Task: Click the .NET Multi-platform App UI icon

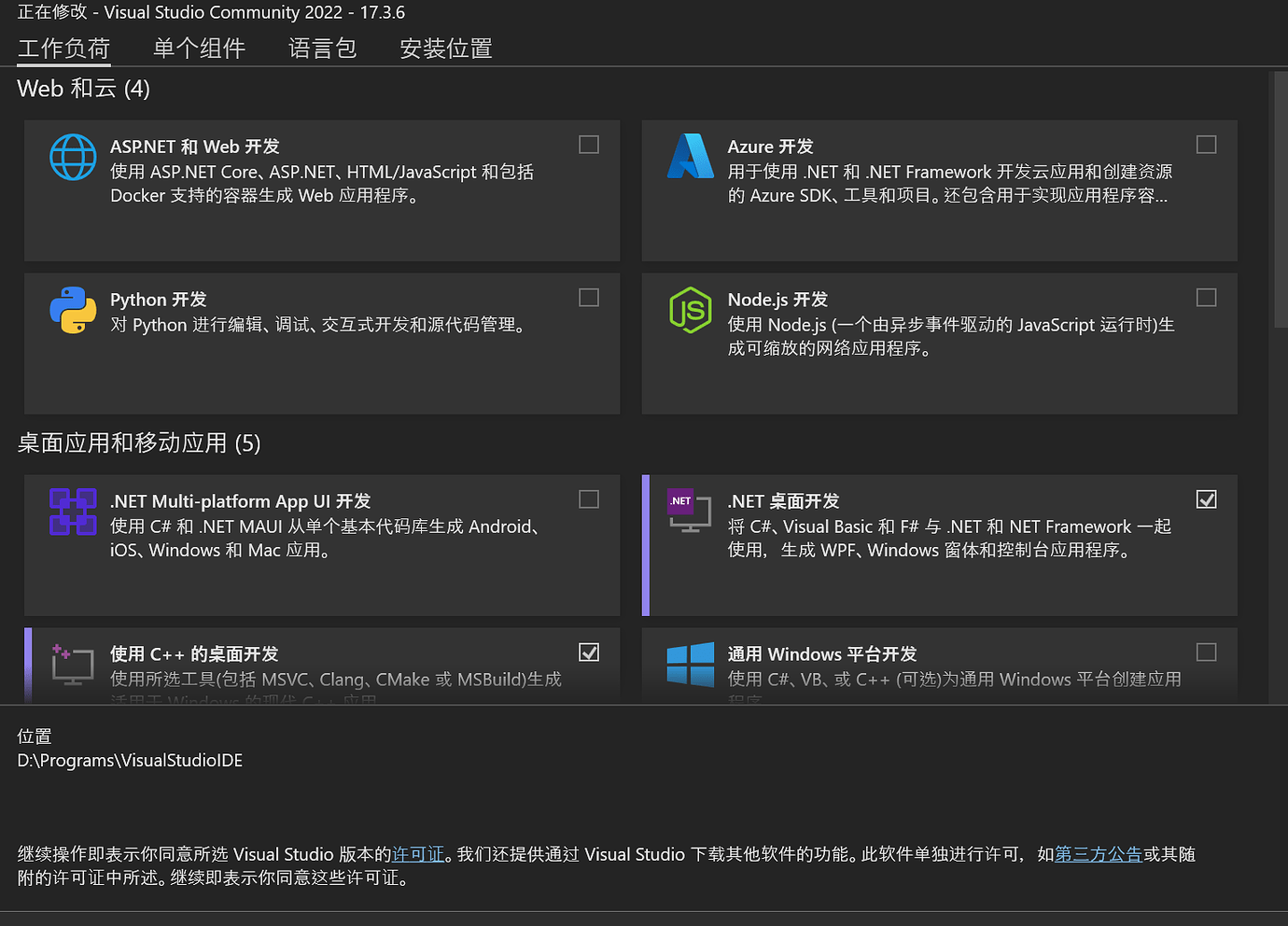Action: click(x=73, y=512)
